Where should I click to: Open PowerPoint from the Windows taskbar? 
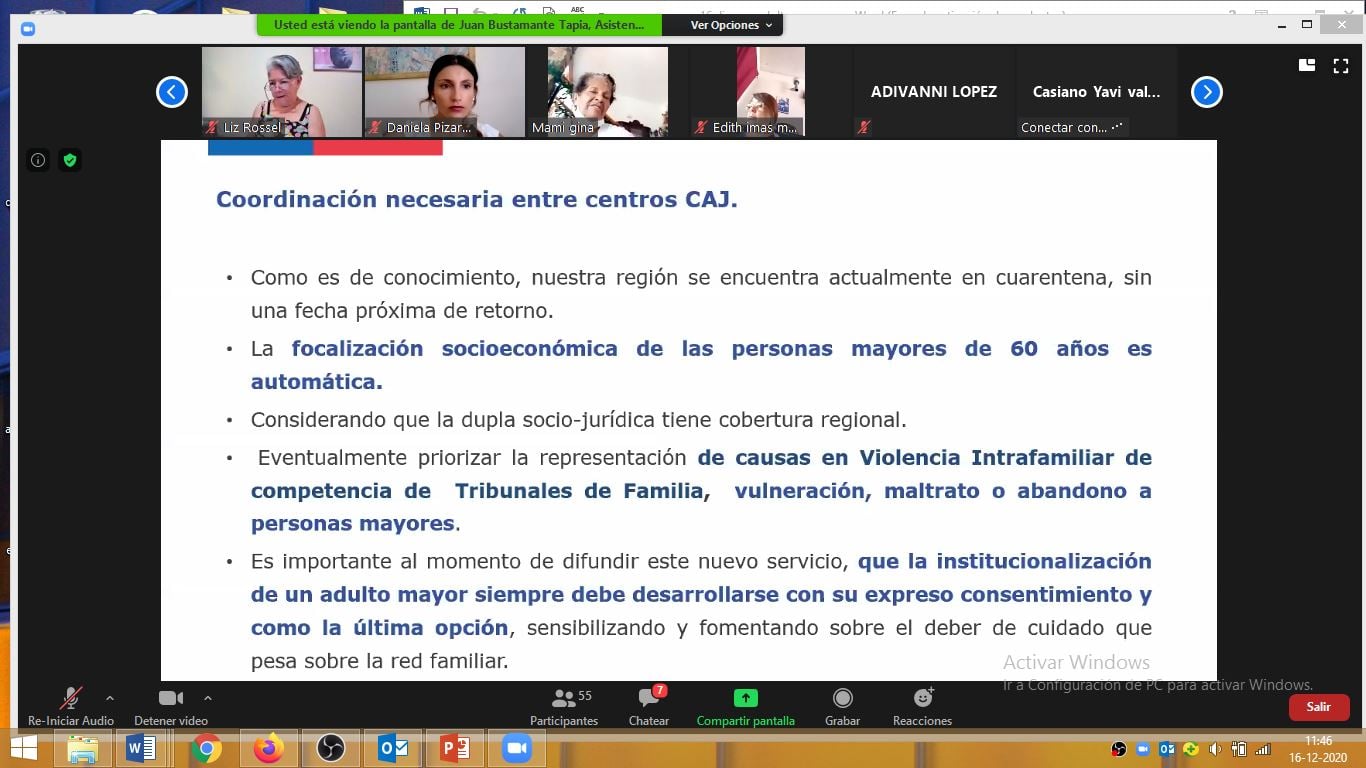pos(455,748)
